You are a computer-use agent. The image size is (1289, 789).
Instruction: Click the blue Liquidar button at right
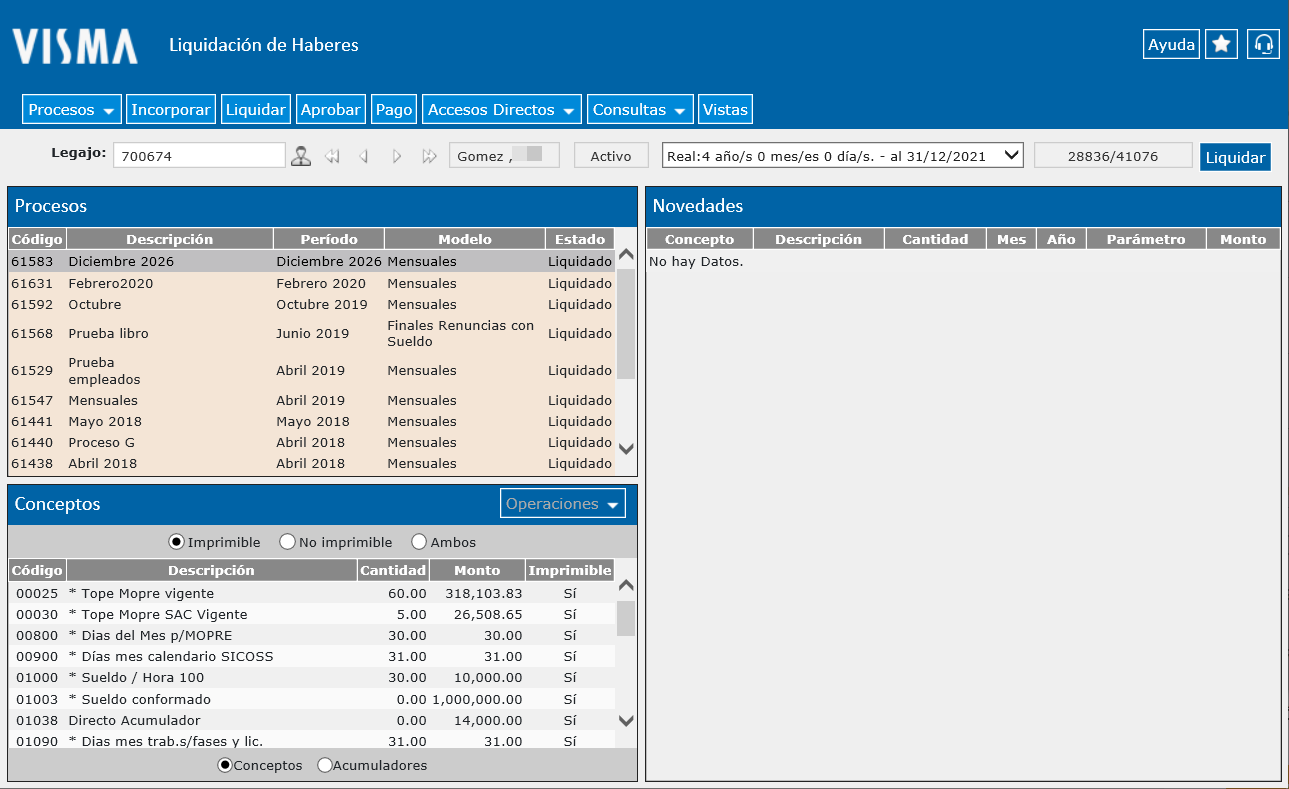[1235, 157]
